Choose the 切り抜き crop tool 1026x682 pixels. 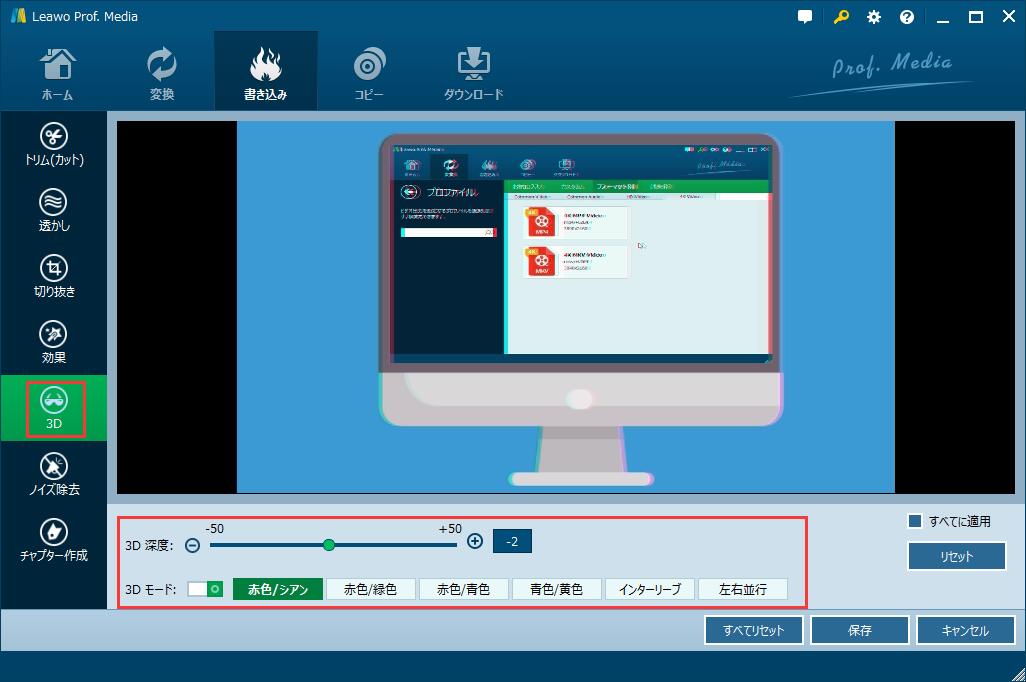tap(54, 276)
